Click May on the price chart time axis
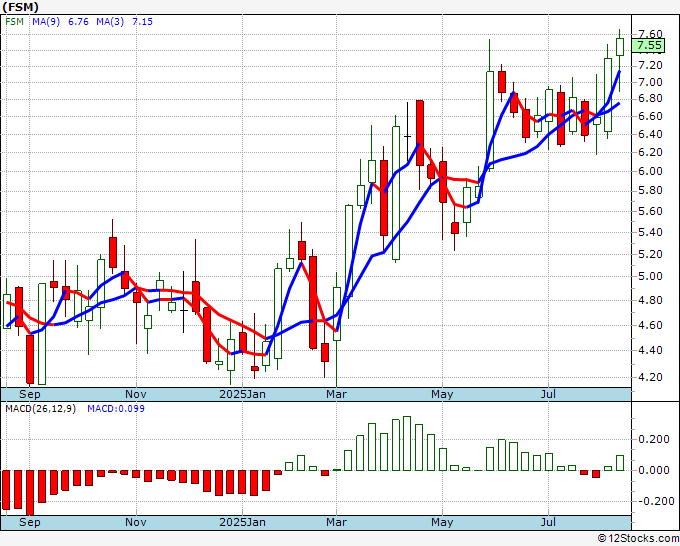 pyautogui.click(x=442, y=394)
